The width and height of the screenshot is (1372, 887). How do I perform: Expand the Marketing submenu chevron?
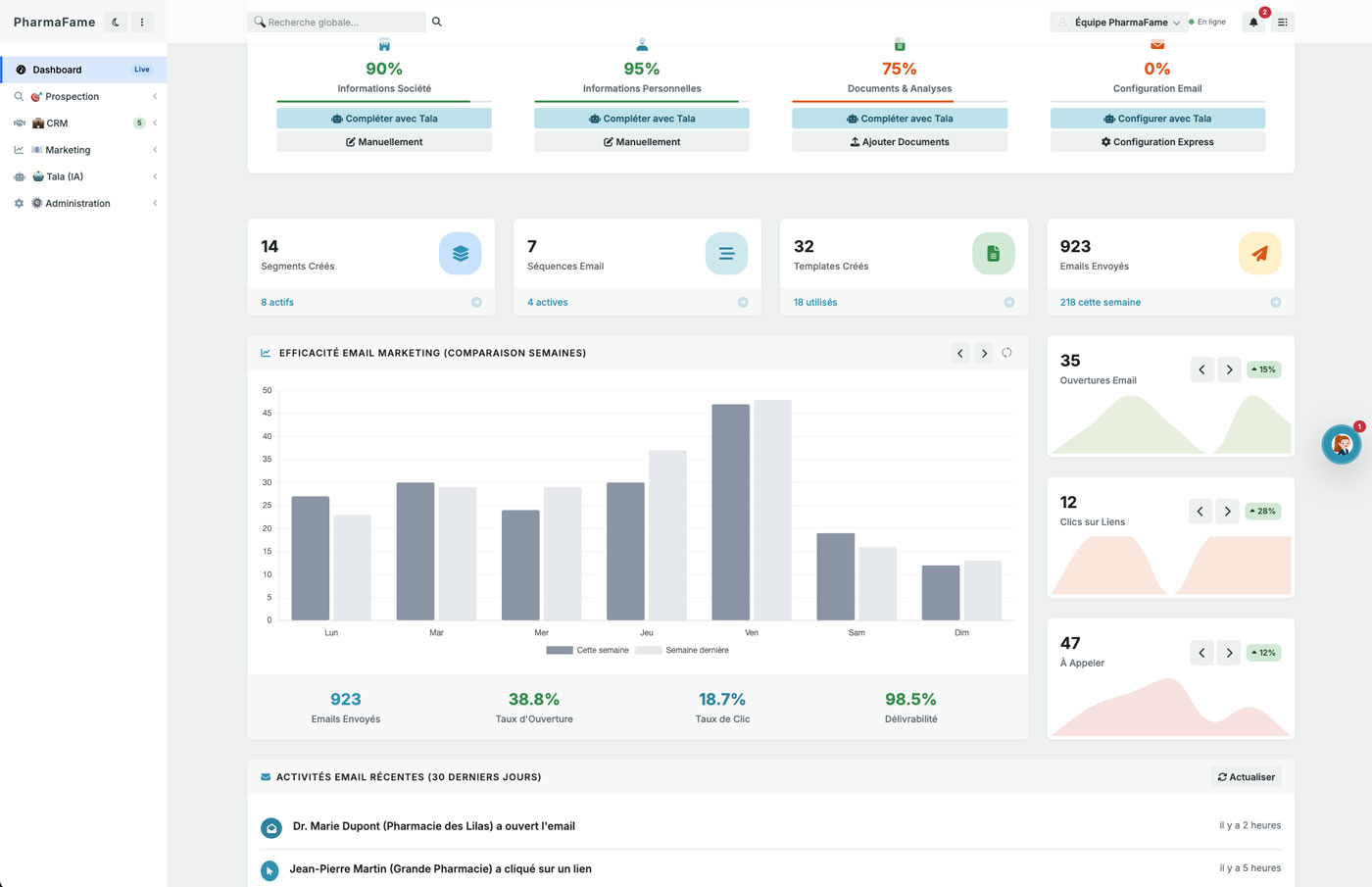point(155,150)
